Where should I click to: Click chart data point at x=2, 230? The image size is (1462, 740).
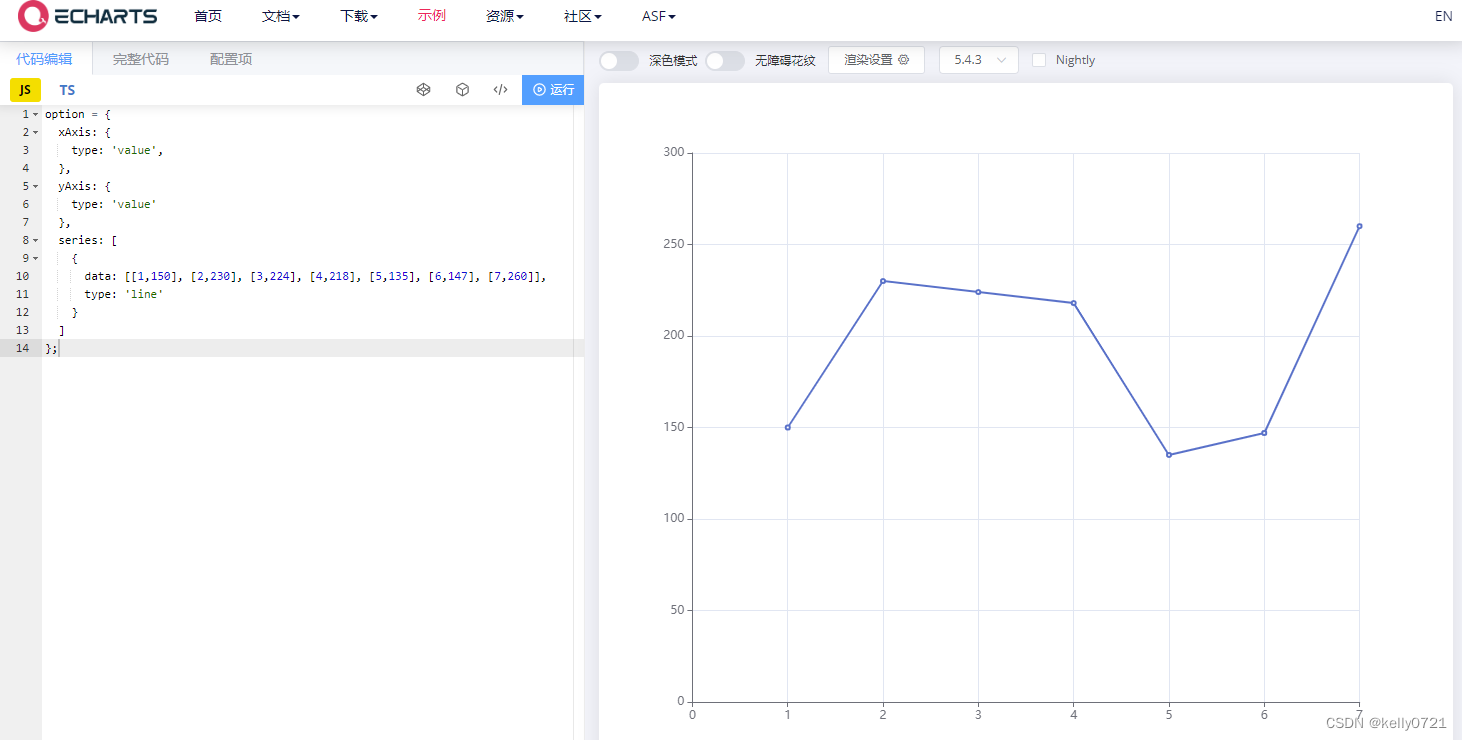pos(883,281)
